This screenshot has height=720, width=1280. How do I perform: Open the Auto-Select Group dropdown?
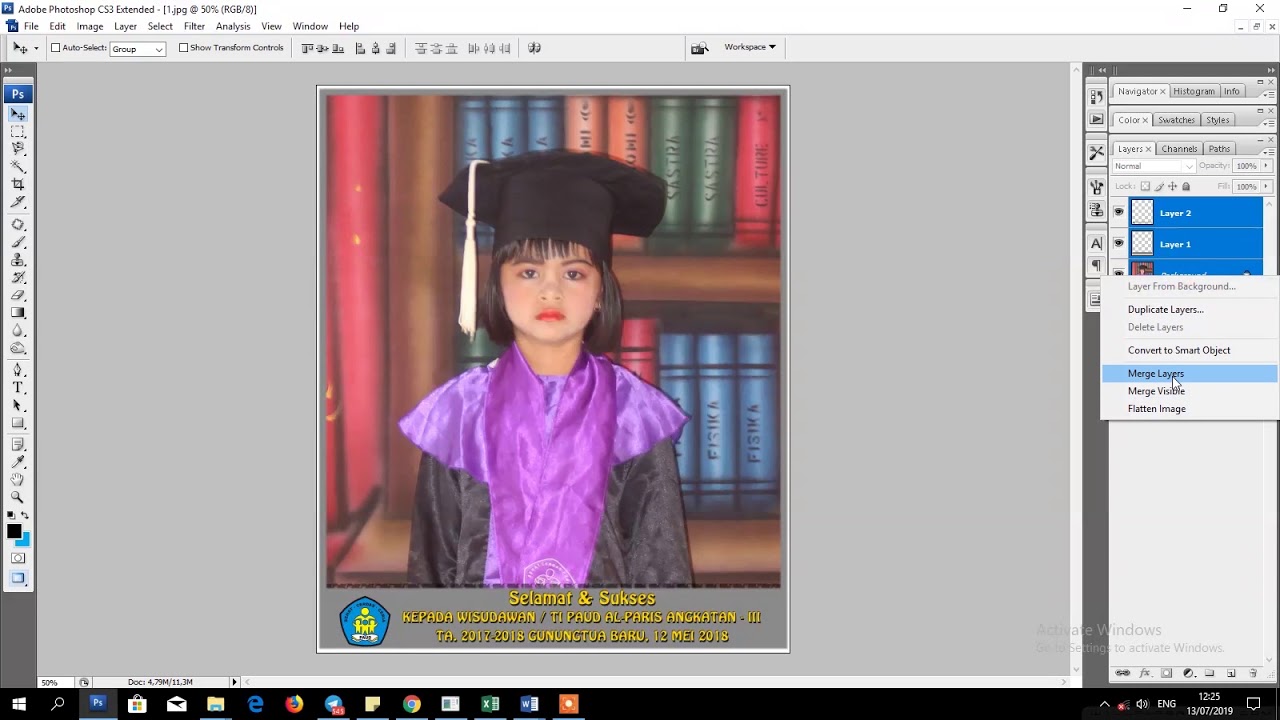click(x=137, y=48)
